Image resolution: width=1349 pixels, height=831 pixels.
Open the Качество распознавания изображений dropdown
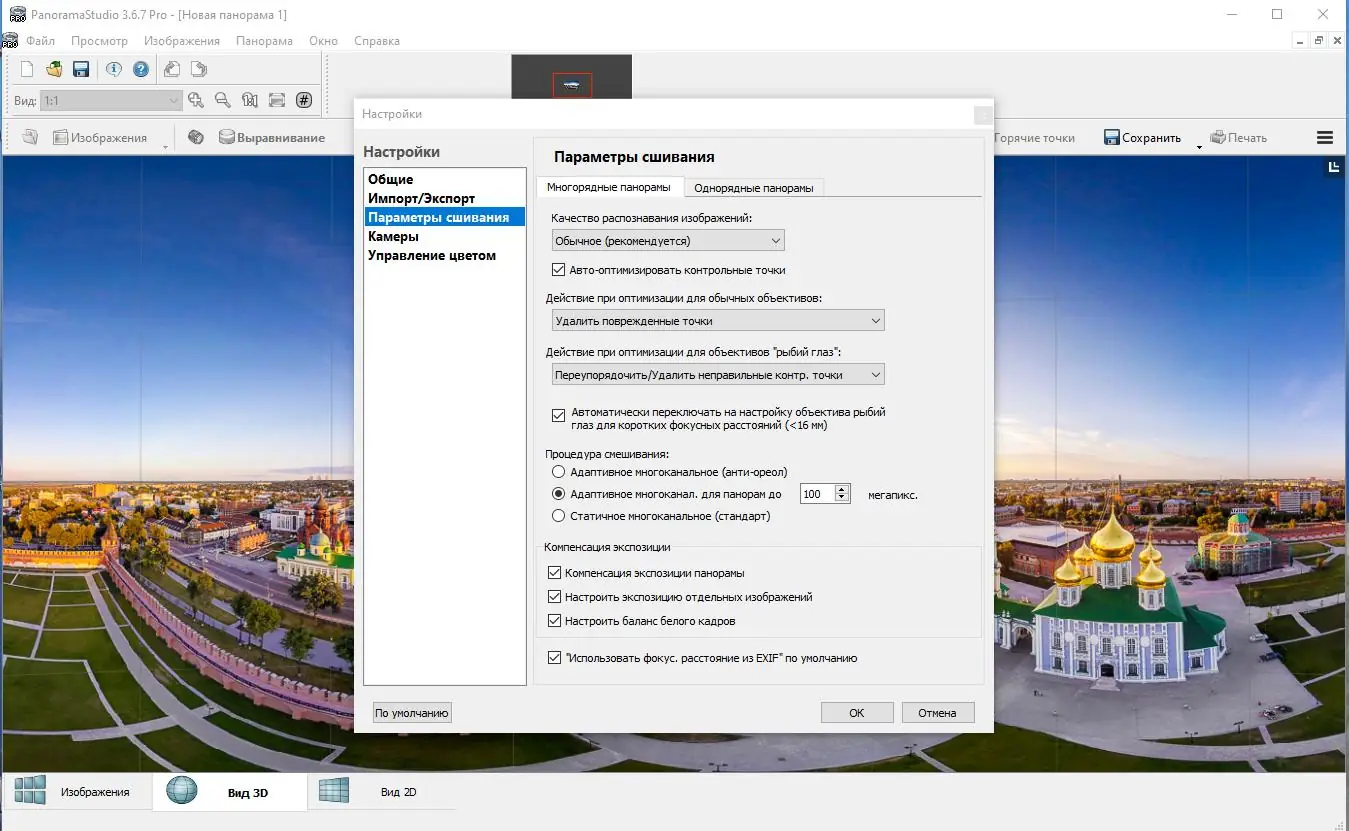pos(668,240)
